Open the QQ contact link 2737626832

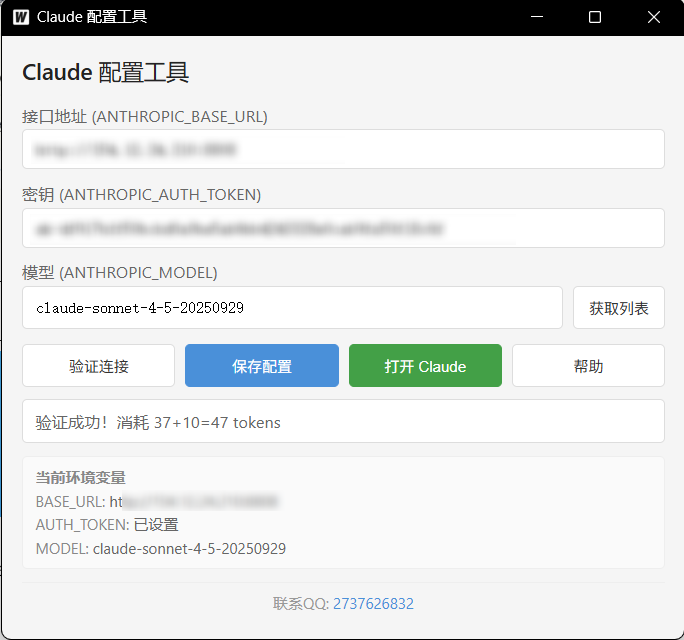click(373, 604)
